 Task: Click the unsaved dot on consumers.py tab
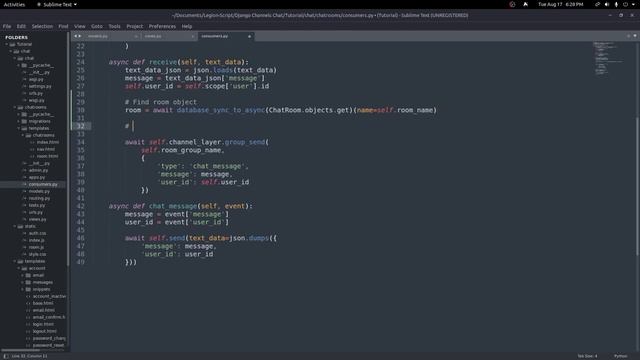coord(249,36)
